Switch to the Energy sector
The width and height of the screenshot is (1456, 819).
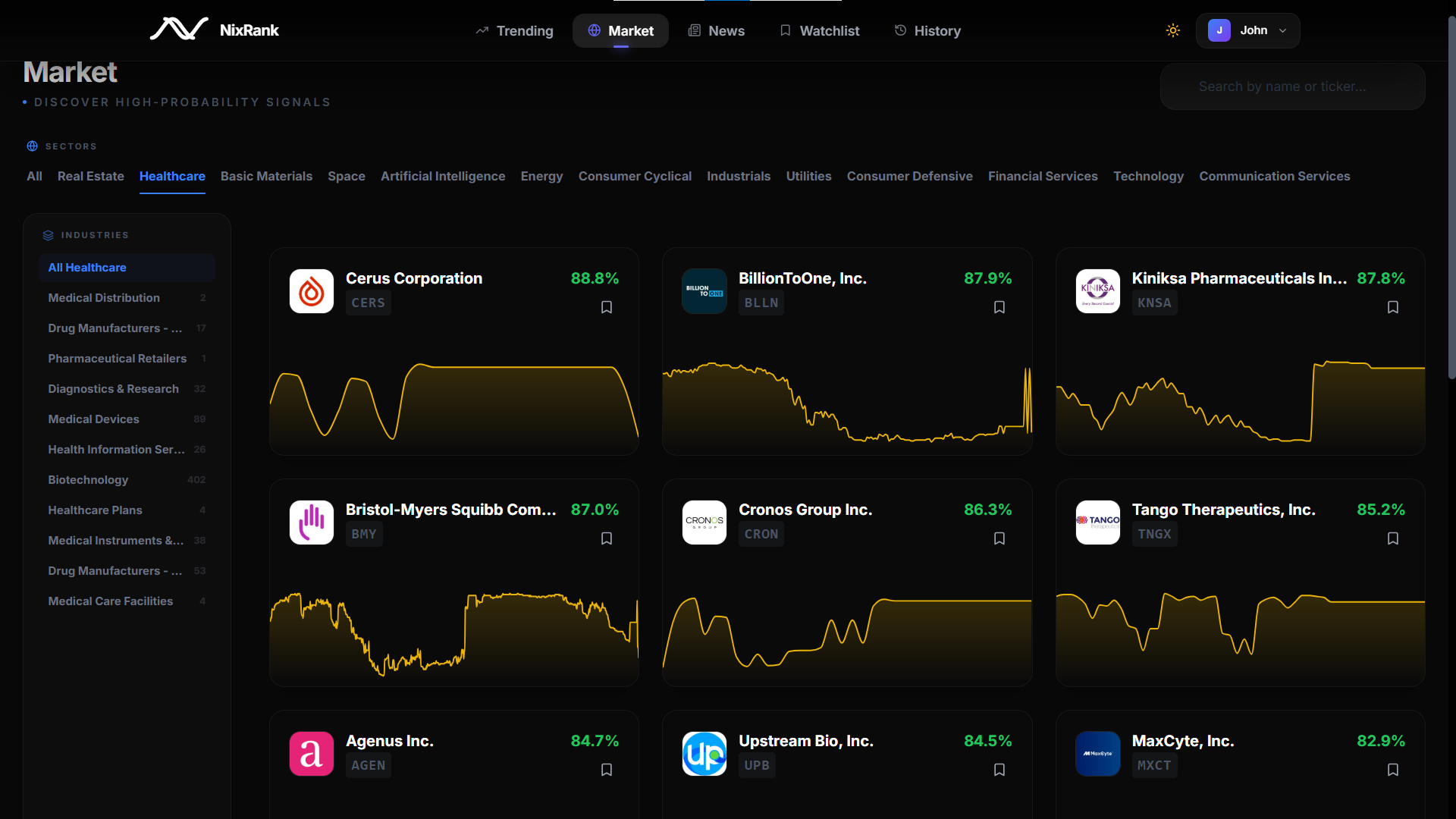[x=542, y=176]
